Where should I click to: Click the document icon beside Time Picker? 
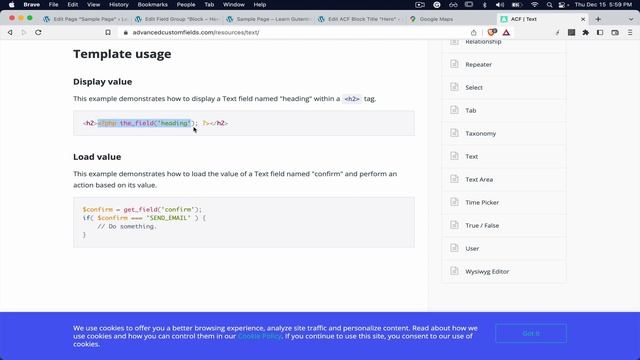[x=454, y=202]
